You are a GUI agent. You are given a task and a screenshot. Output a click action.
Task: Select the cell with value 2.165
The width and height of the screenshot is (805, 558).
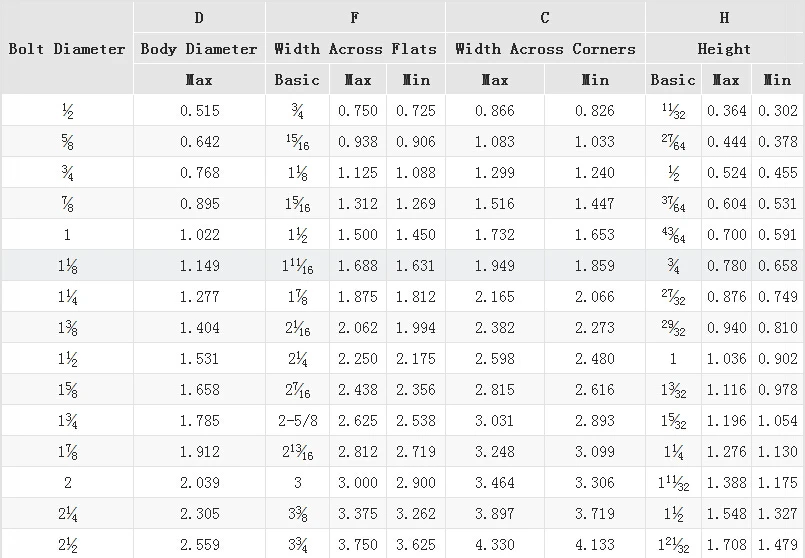(495, 297)
